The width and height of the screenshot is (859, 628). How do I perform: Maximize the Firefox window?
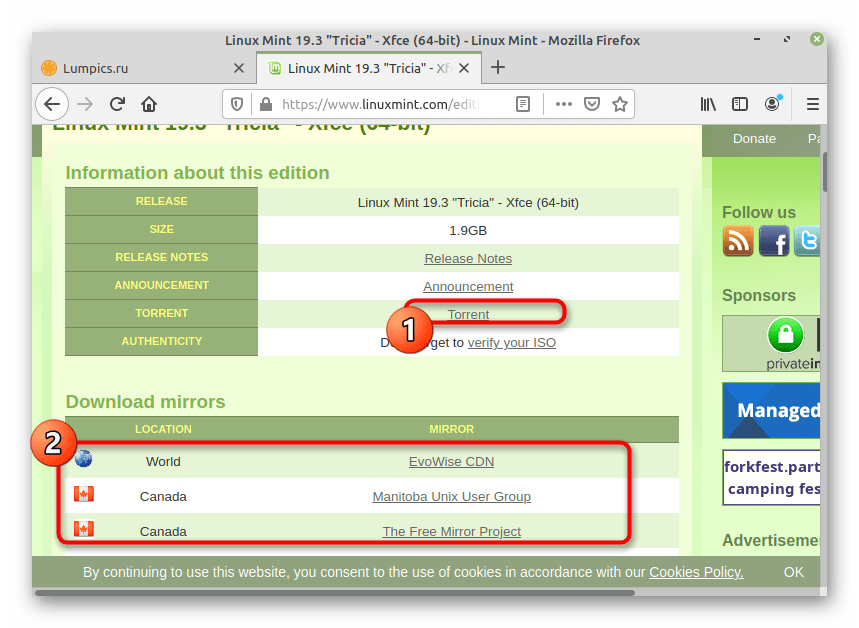(787, 39)
